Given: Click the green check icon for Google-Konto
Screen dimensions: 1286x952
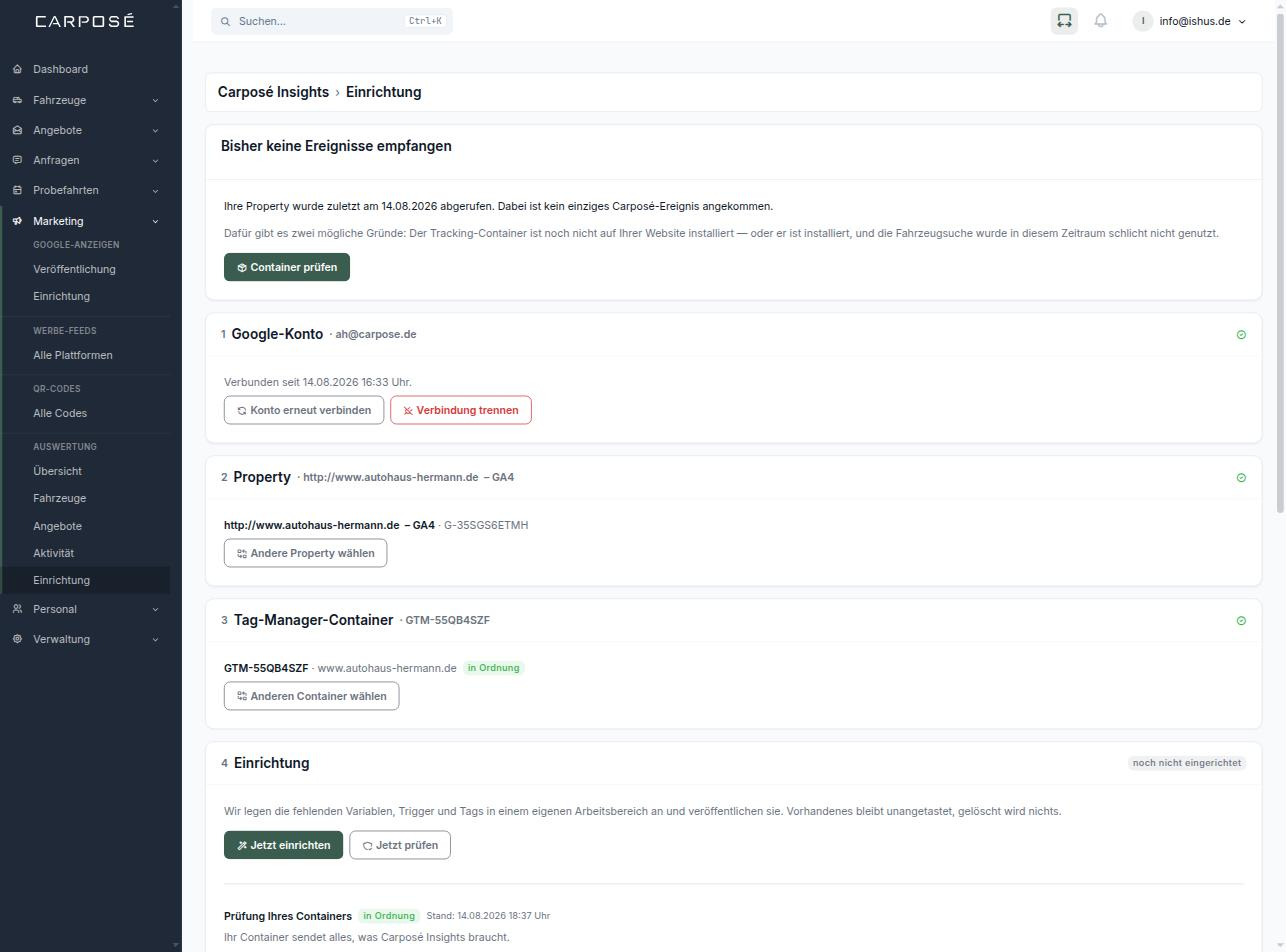Looking at the screenshot, I should pos(1241,334).
